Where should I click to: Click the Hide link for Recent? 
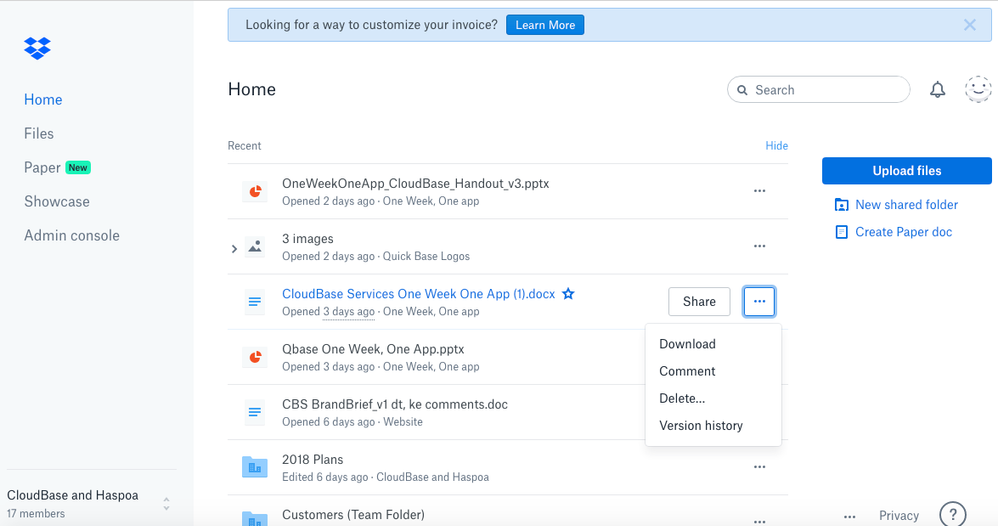(x=777, y=146)
